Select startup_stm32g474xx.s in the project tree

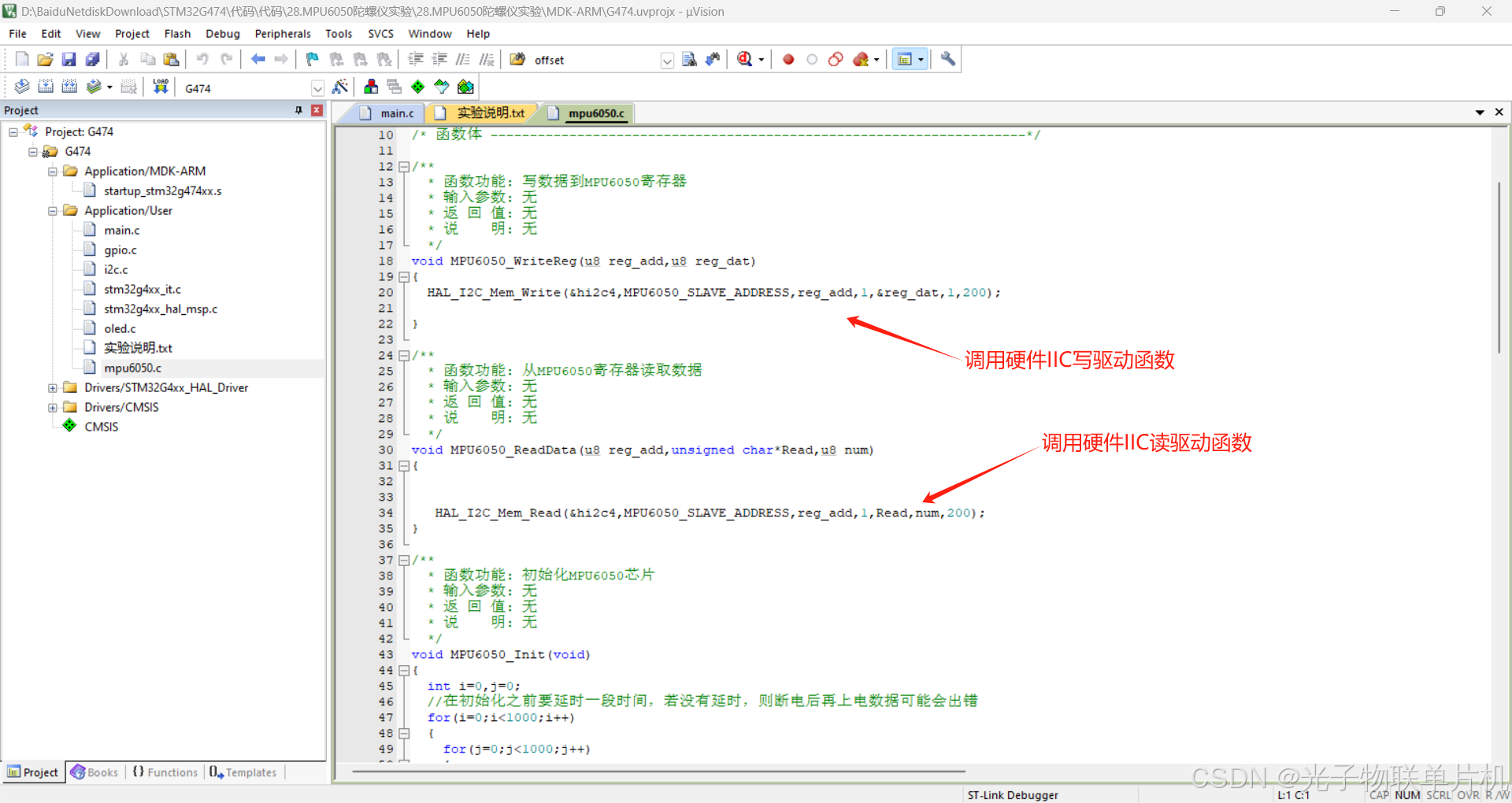coord(163,191)
